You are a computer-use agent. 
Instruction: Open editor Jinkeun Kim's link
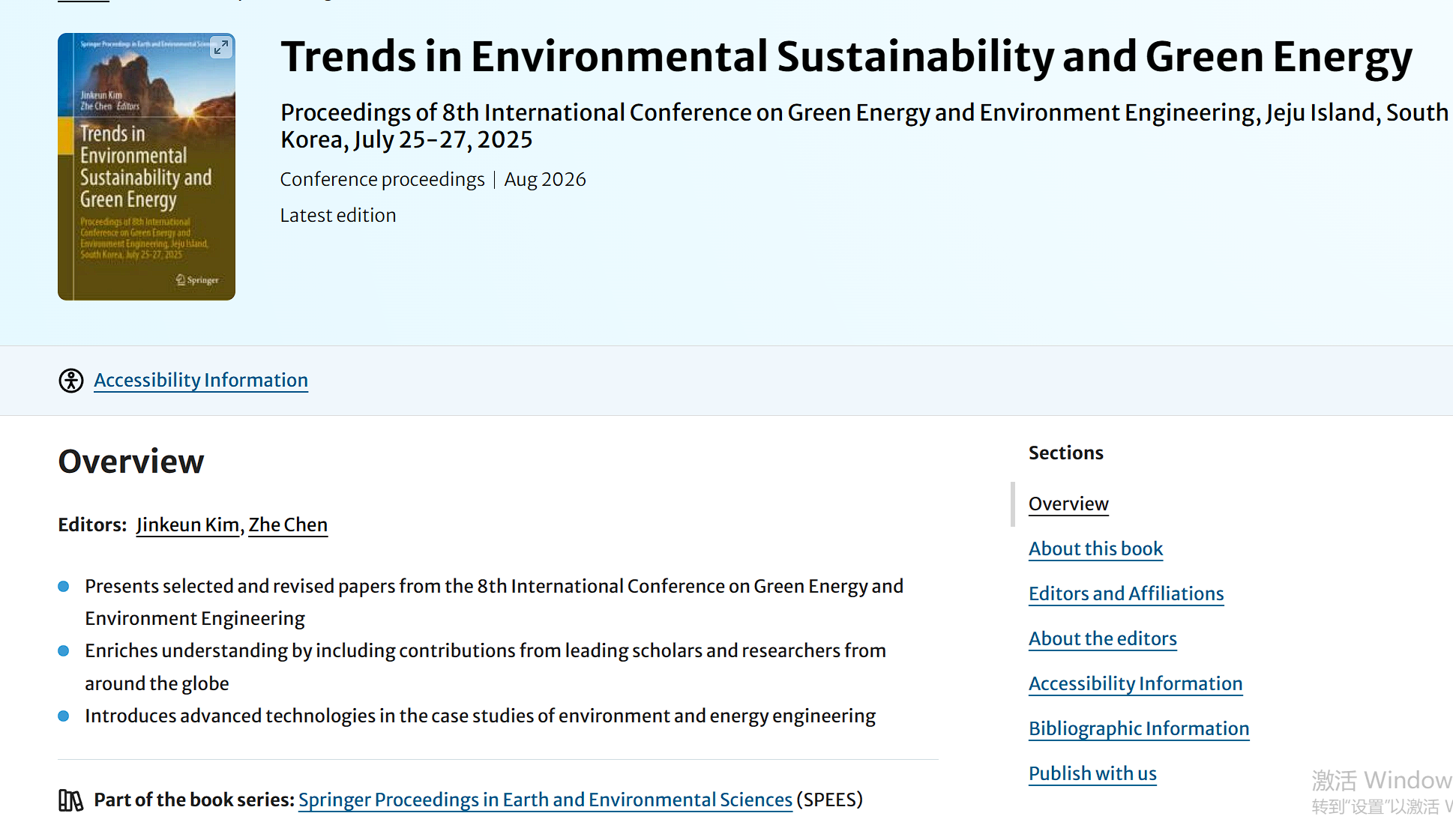[x=187, y=525]
